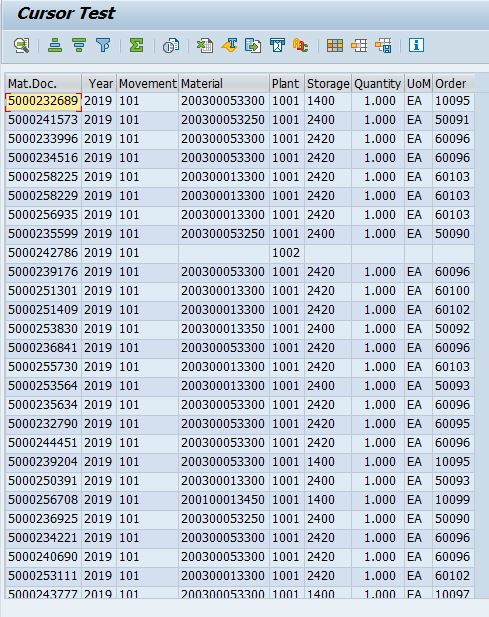
Task: Click document number 5000256935
Action: click(x=43, y=215)
